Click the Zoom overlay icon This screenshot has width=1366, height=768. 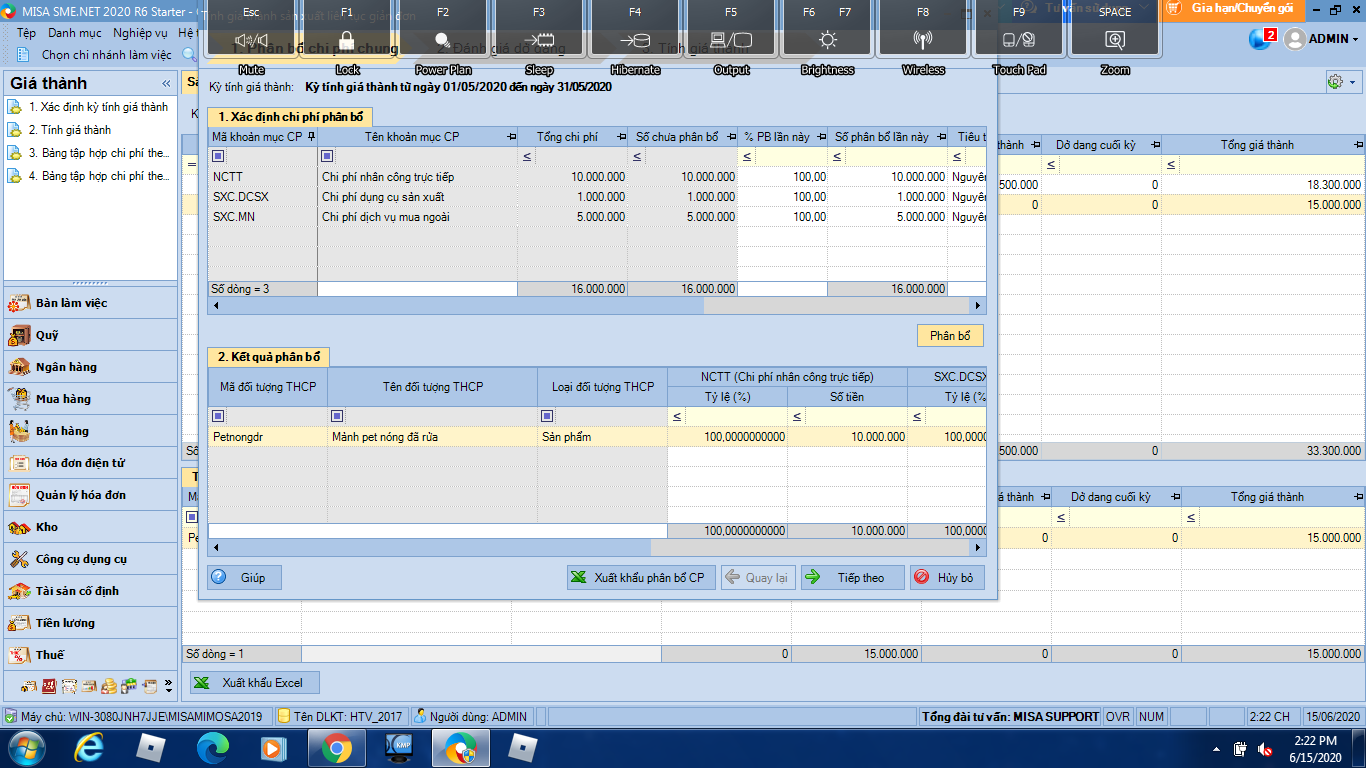point(1115,41)
